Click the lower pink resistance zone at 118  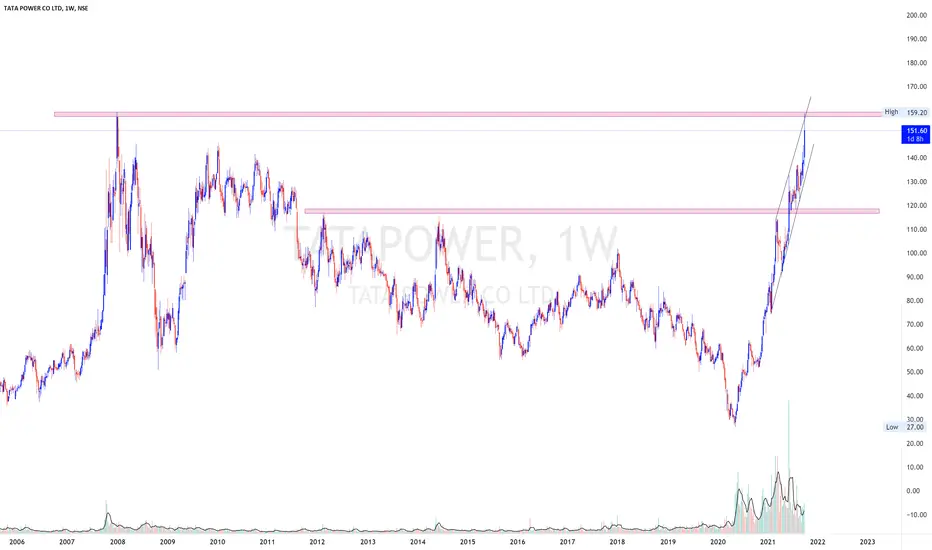591,210
